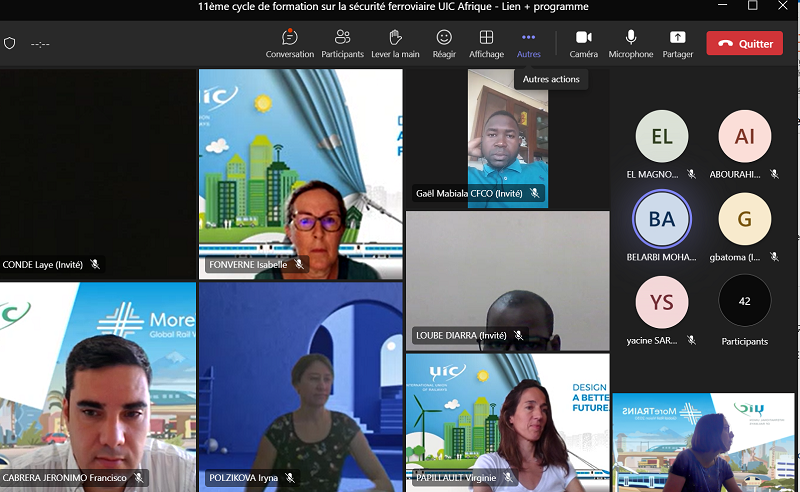Viewport: 800px width, 492px height.
Task: Show the Participants list
Action: coord(342,44)
